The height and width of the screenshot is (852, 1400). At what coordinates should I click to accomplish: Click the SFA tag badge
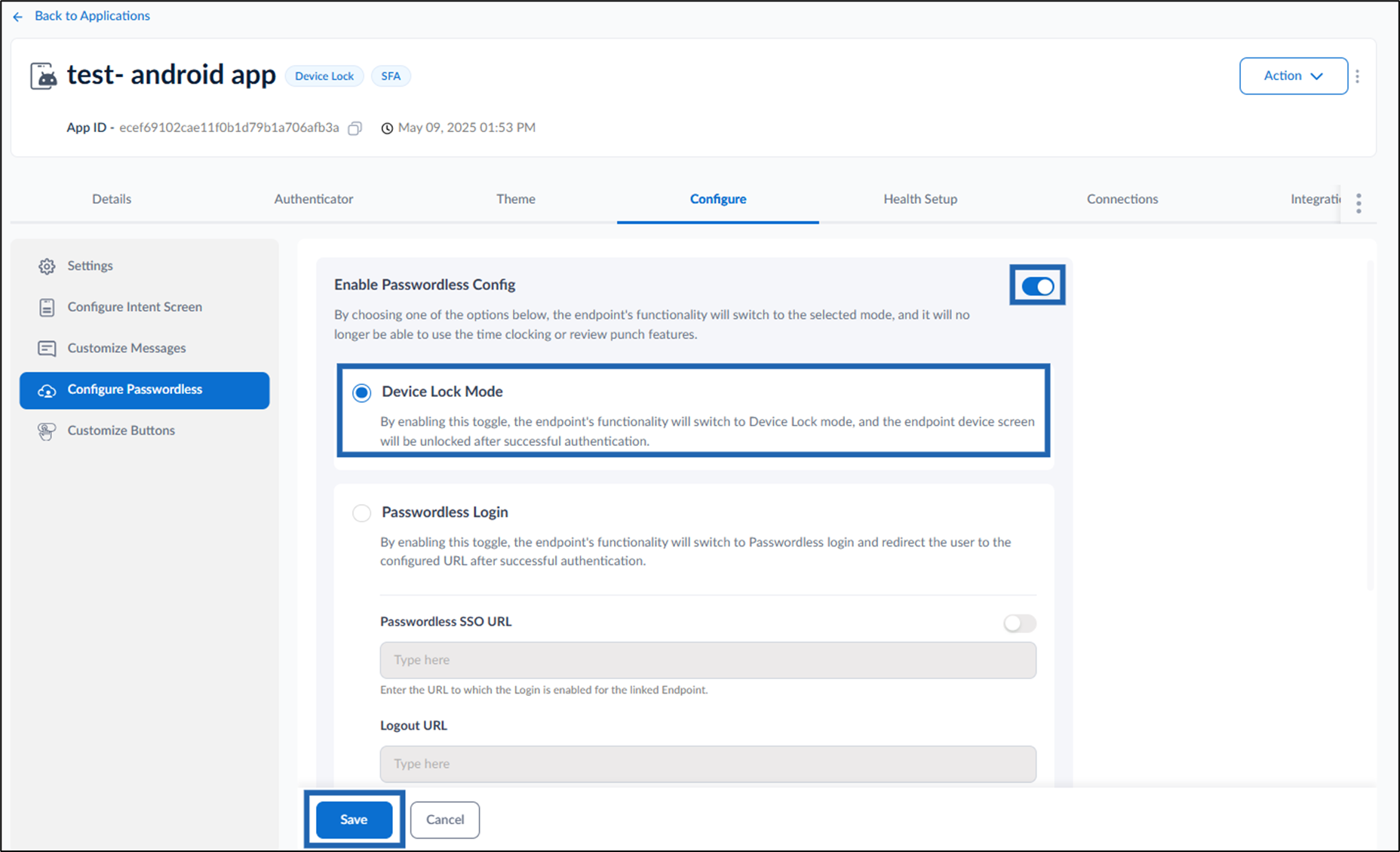click(x=391, y=76)
